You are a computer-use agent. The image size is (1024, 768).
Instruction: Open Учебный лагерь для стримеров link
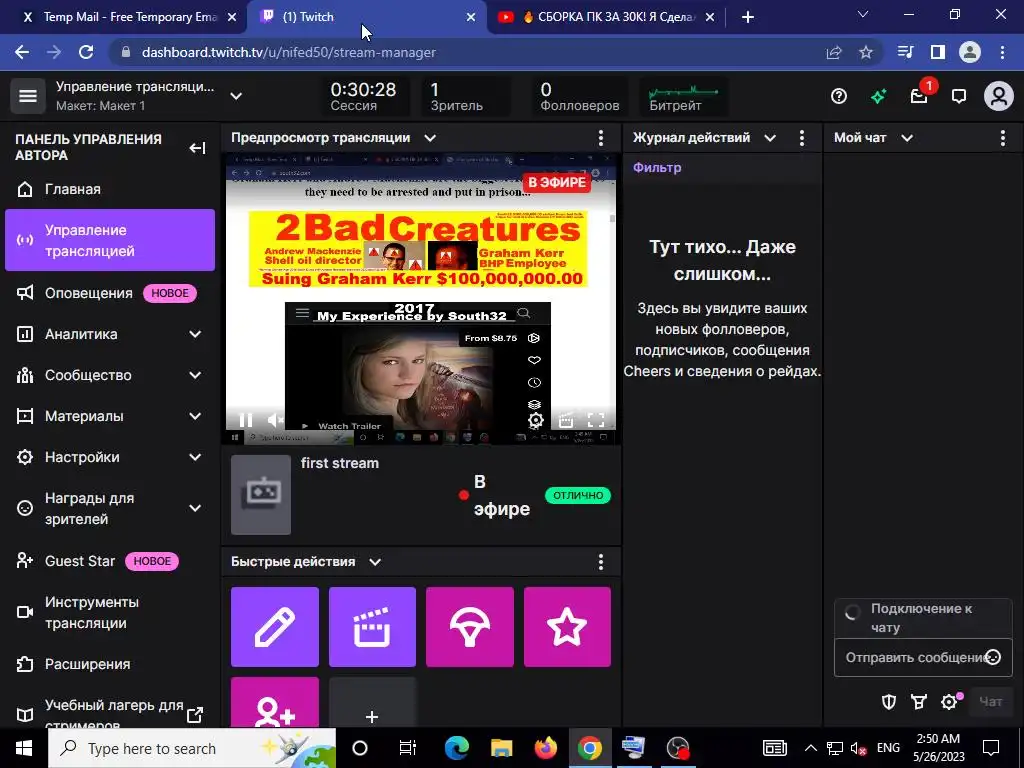point(110,712)
